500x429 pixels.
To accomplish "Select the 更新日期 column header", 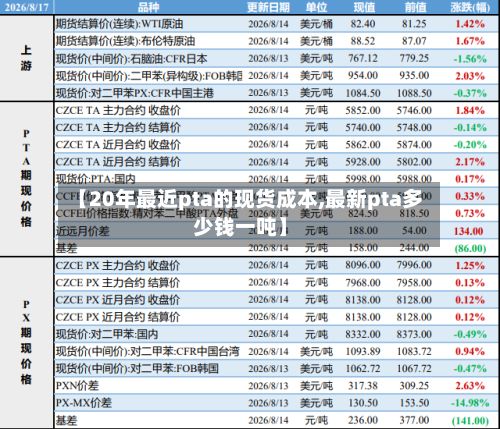I will [x=268, y=7].
